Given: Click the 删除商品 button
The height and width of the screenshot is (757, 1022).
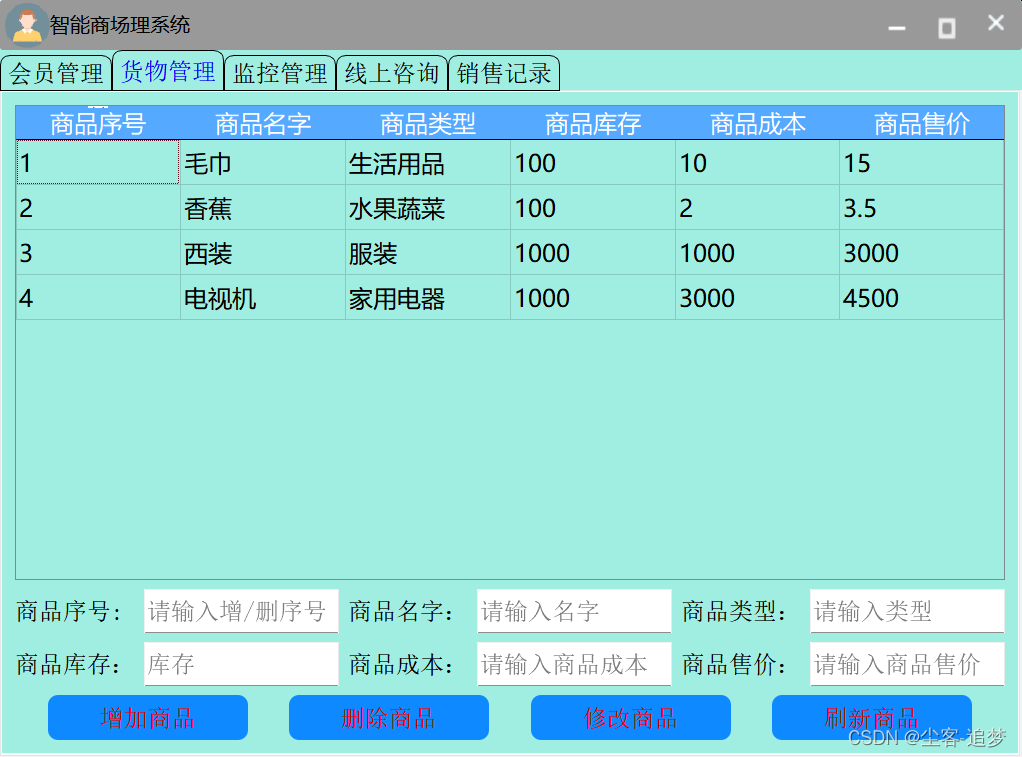Looking at the screenshot, I should 389,717.
